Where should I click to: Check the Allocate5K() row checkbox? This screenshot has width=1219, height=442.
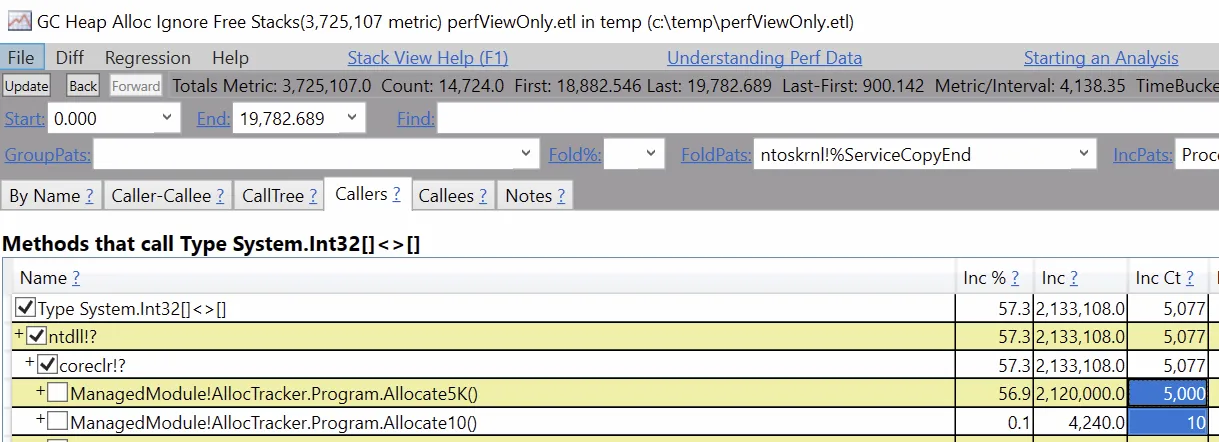pos(58,394)
